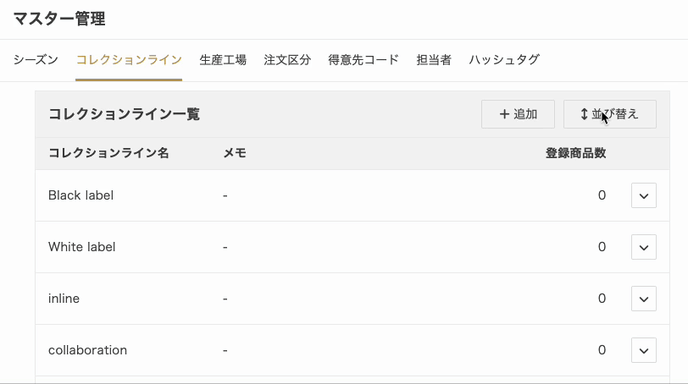Screen dimensions: 688x384
Task: Switch to the シーズン tab
Action: point(36,60)
